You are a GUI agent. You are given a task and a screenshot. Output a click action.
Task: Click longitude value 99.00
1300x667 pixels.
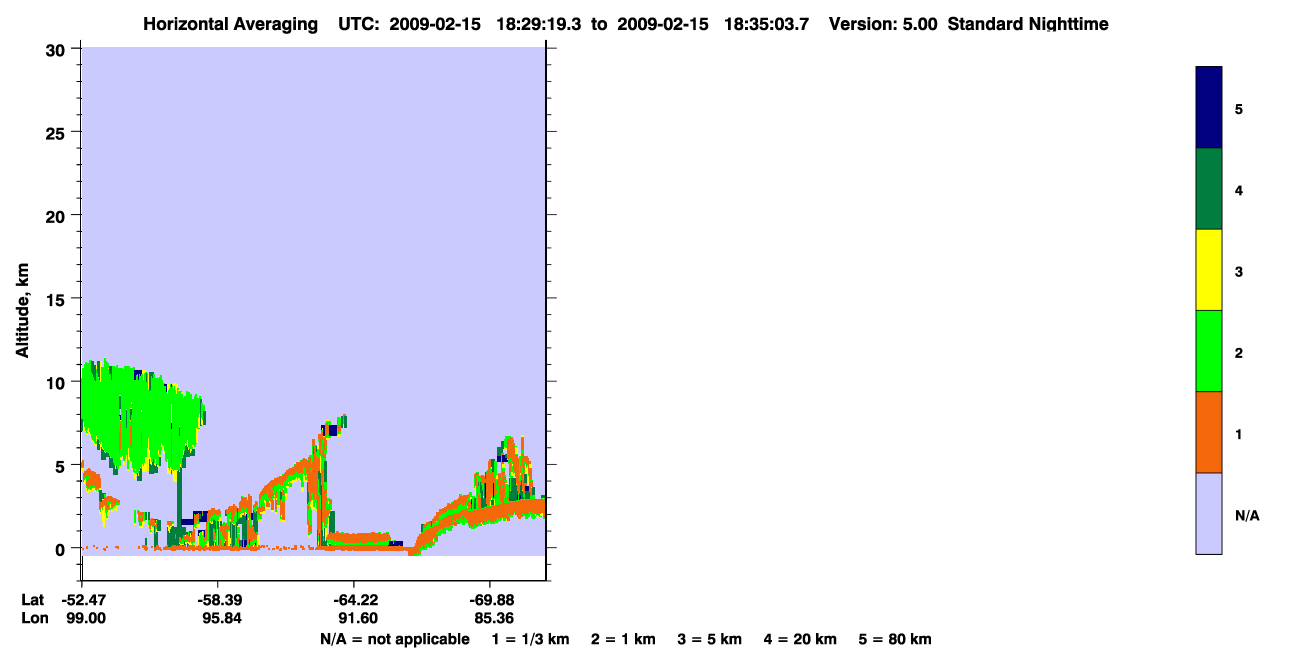pos(85,618)
